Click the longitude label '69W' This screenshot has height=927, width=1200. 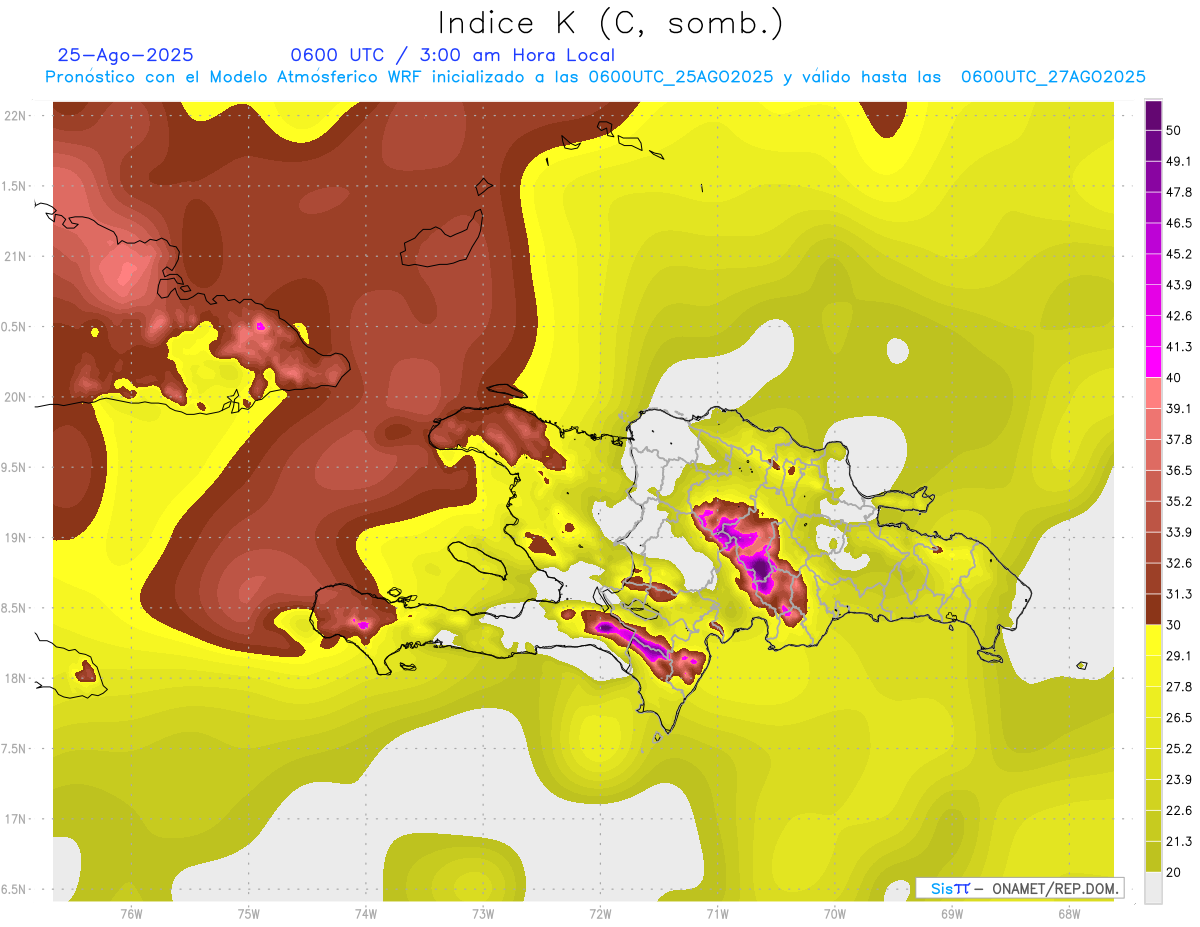(x=952, y=914)
